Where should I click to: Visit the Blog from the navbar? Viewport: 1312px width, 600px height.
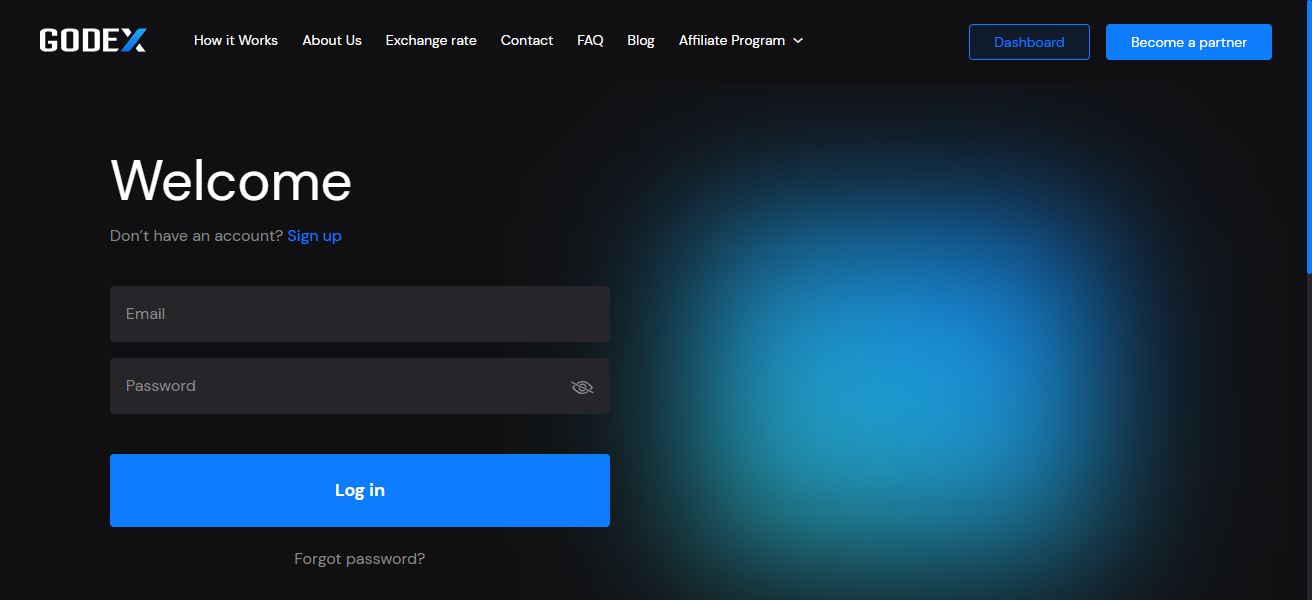tap(641, 41)
